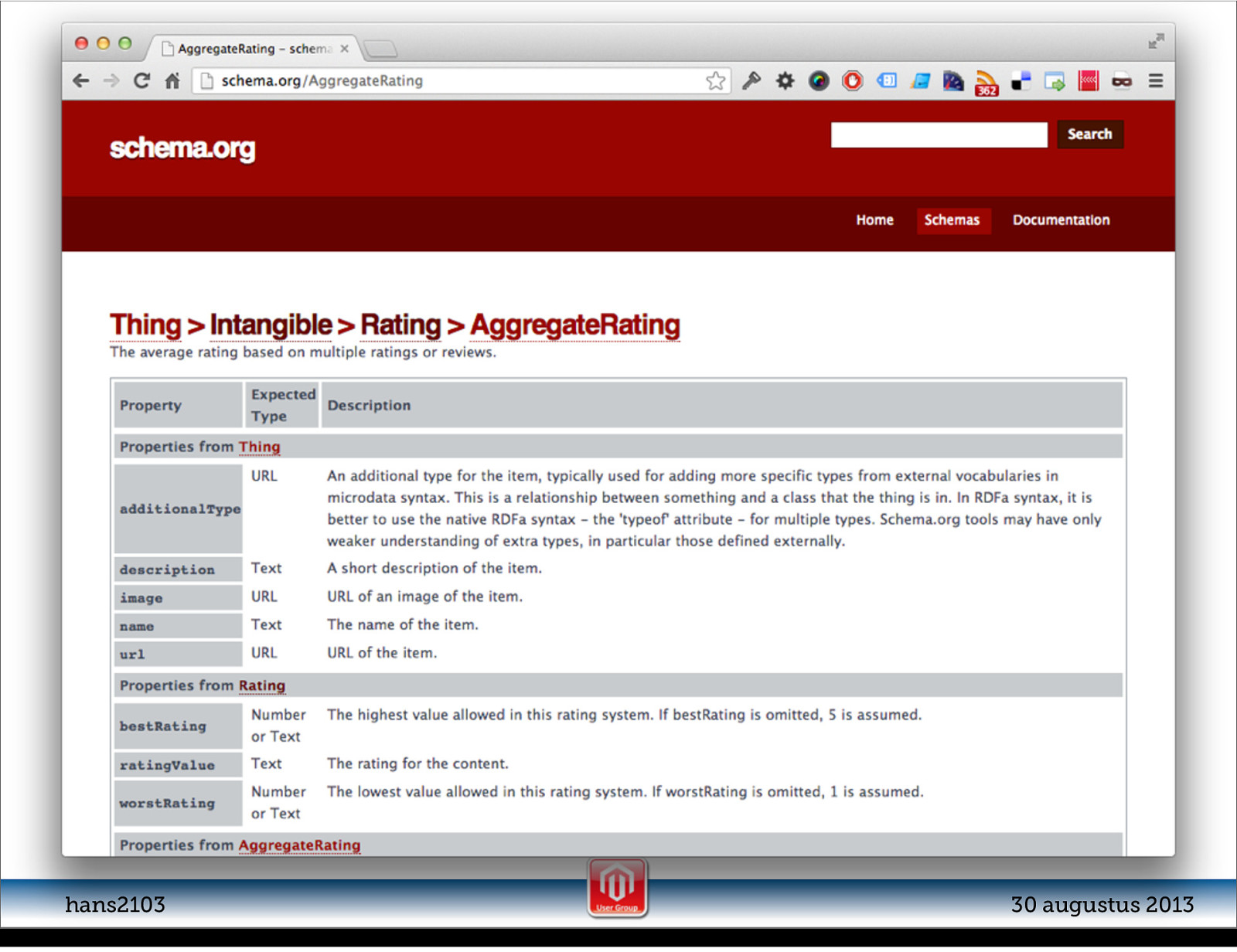
Task: Open the Home menu item
Action: pos(874,220)
